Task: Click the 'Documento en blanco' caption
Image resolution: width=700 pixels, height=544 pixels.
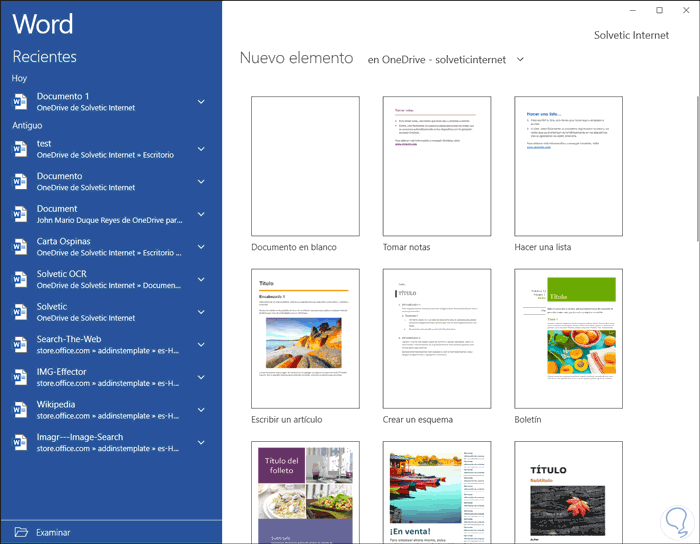Action: [294, 247]
